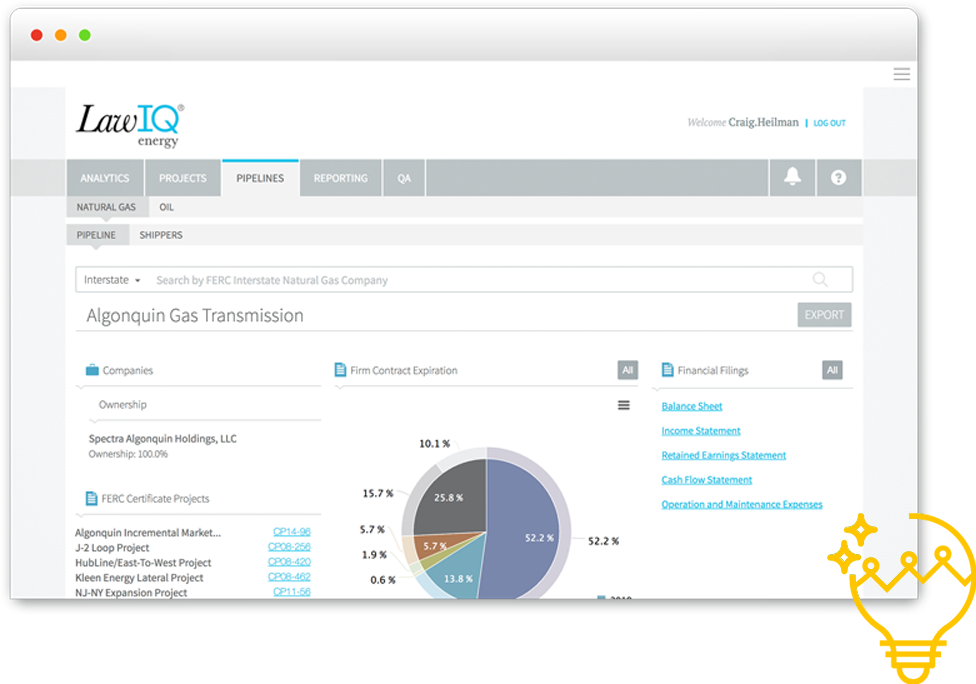Click the Algonquin Incremental Market project row

click(x=193, y=532)
